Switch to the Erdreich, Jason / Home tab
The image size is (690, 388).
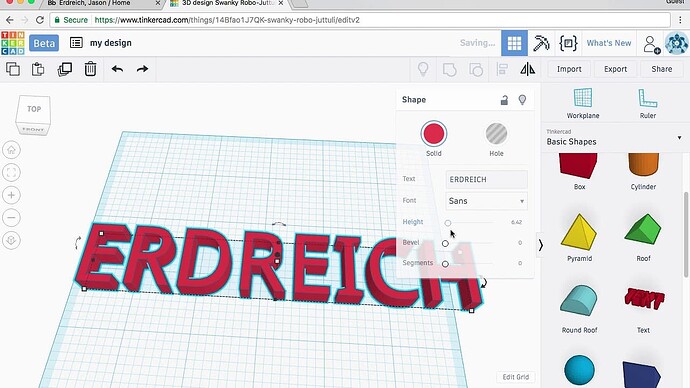click(95, 4)
